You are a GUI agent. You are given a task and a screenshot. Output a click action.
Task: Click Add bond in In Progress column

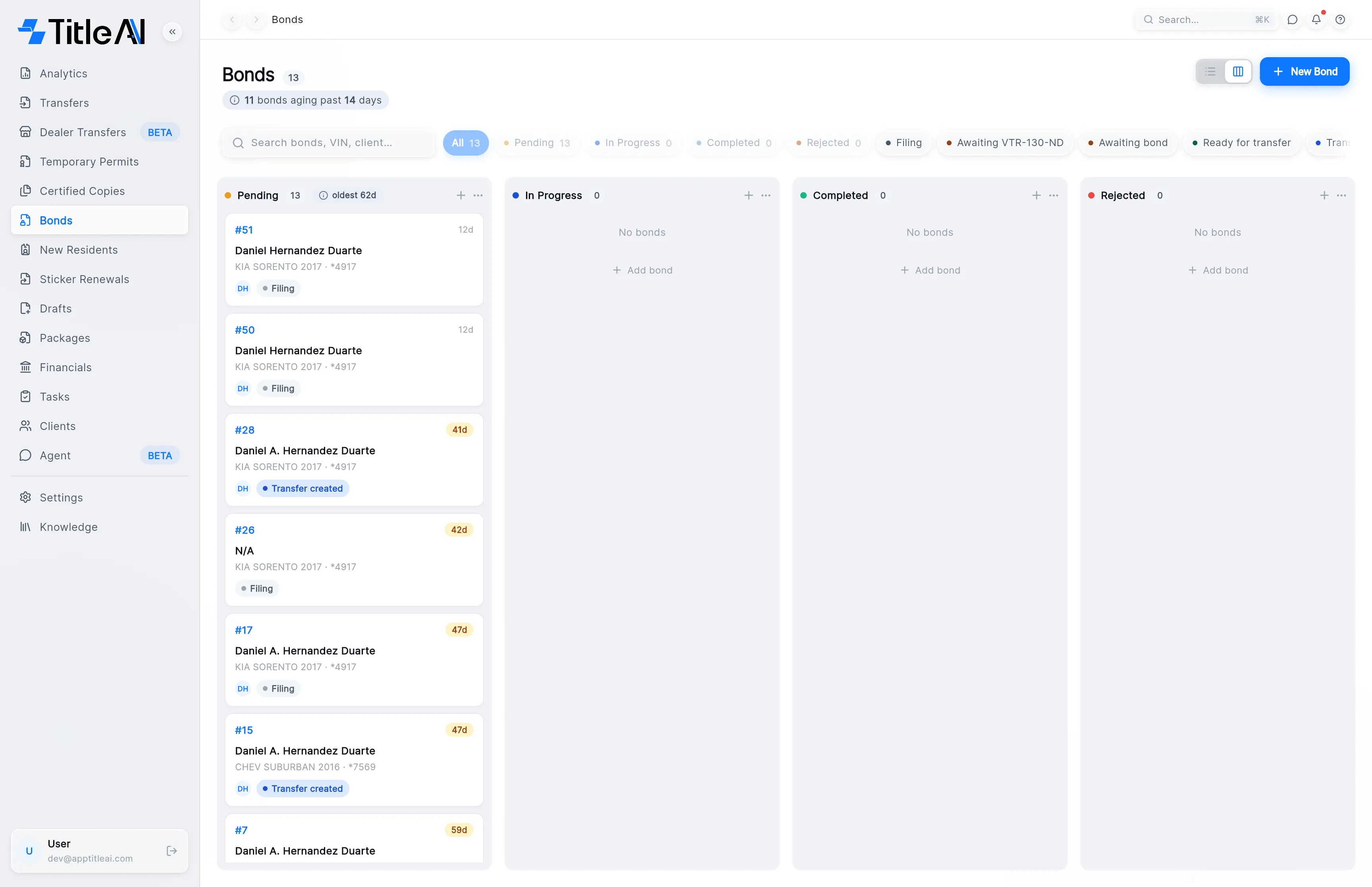point(642,270)
